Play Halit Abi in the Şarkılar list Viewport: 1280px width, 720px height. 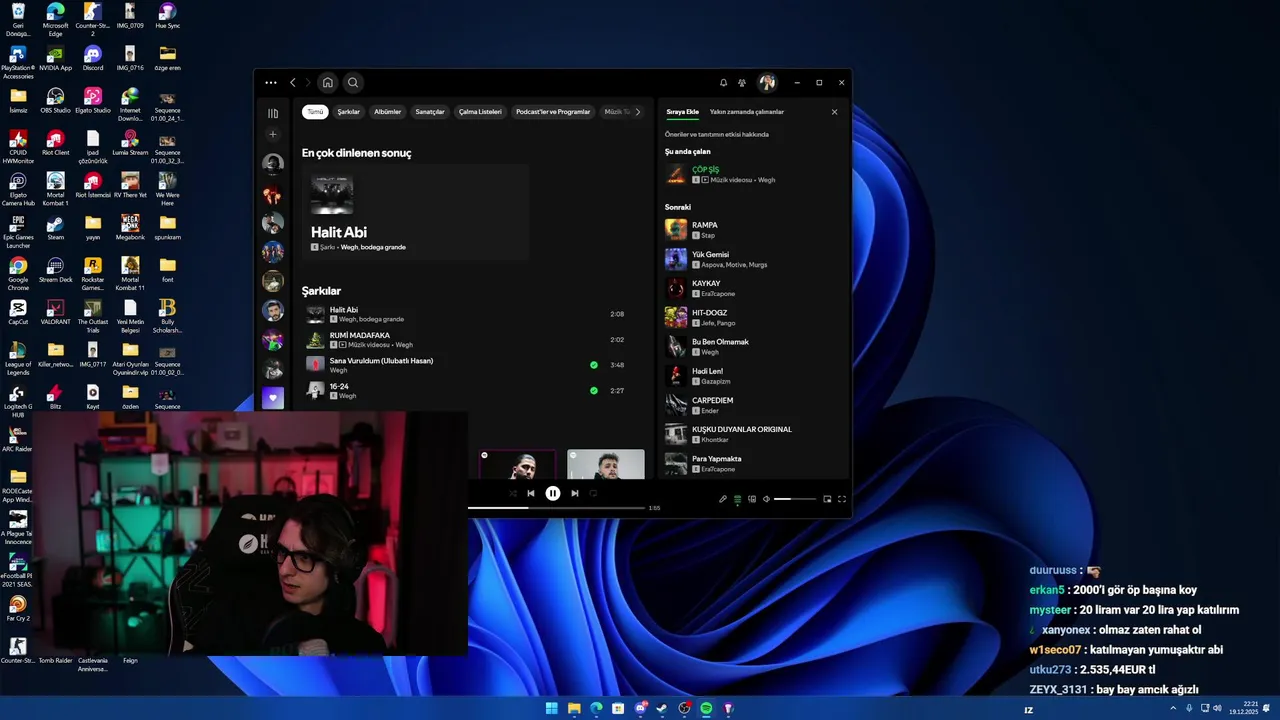[465, 314]
